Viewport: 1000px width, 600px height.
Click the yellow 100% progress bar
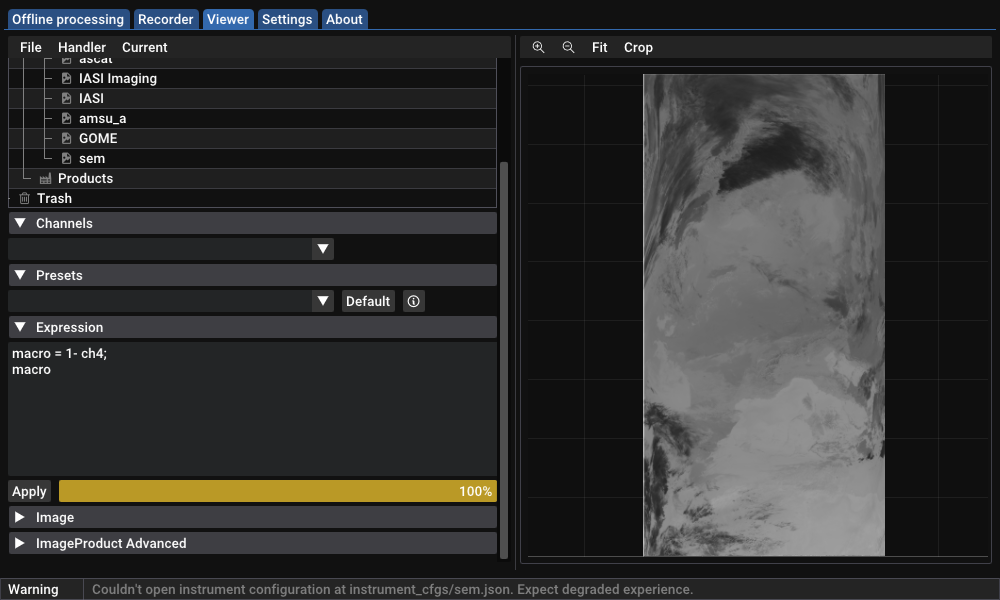(x=277, y=491)
